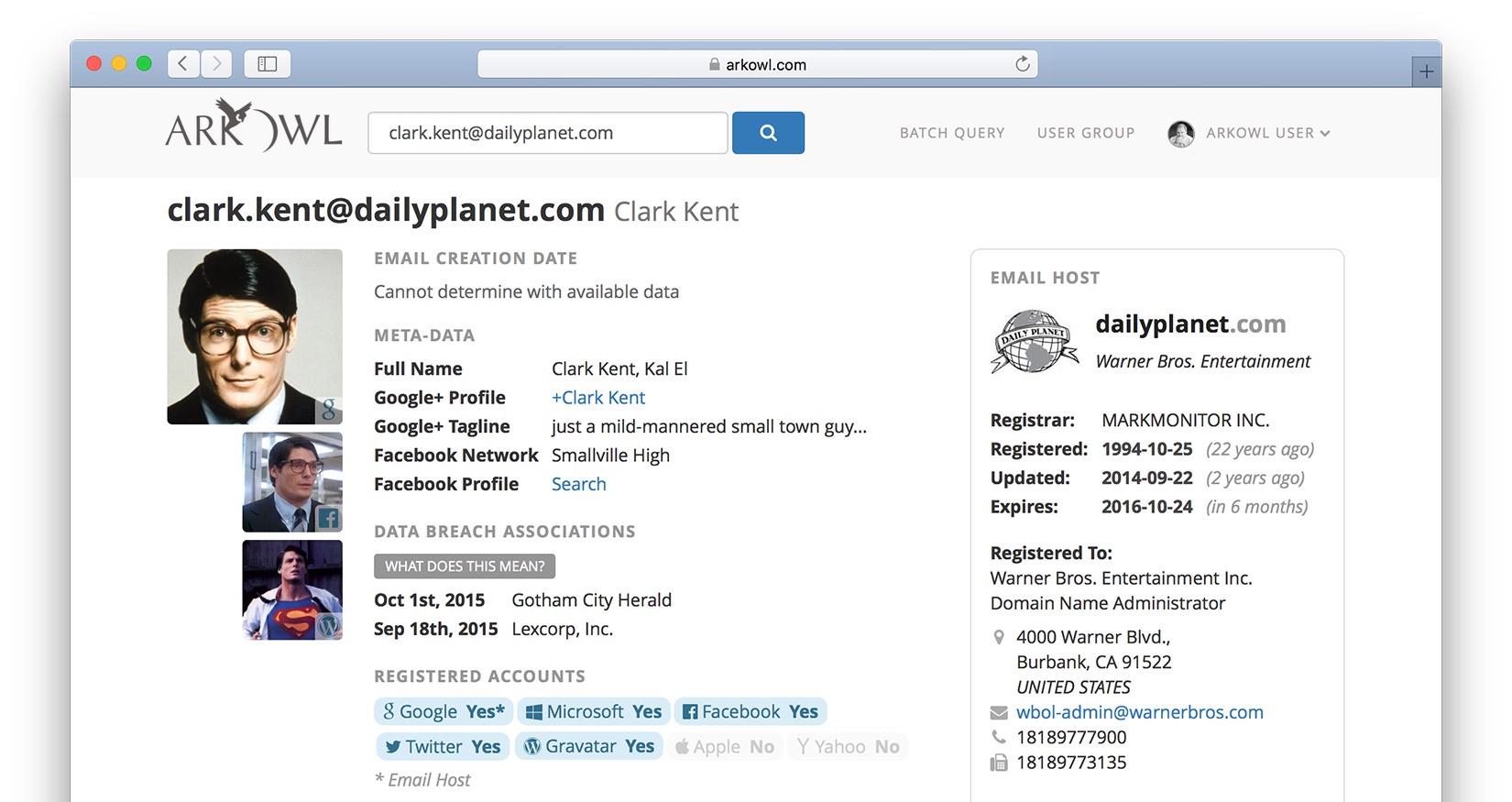Click the browser forward arrow
1512x802 pixels.
coord(216,63)
